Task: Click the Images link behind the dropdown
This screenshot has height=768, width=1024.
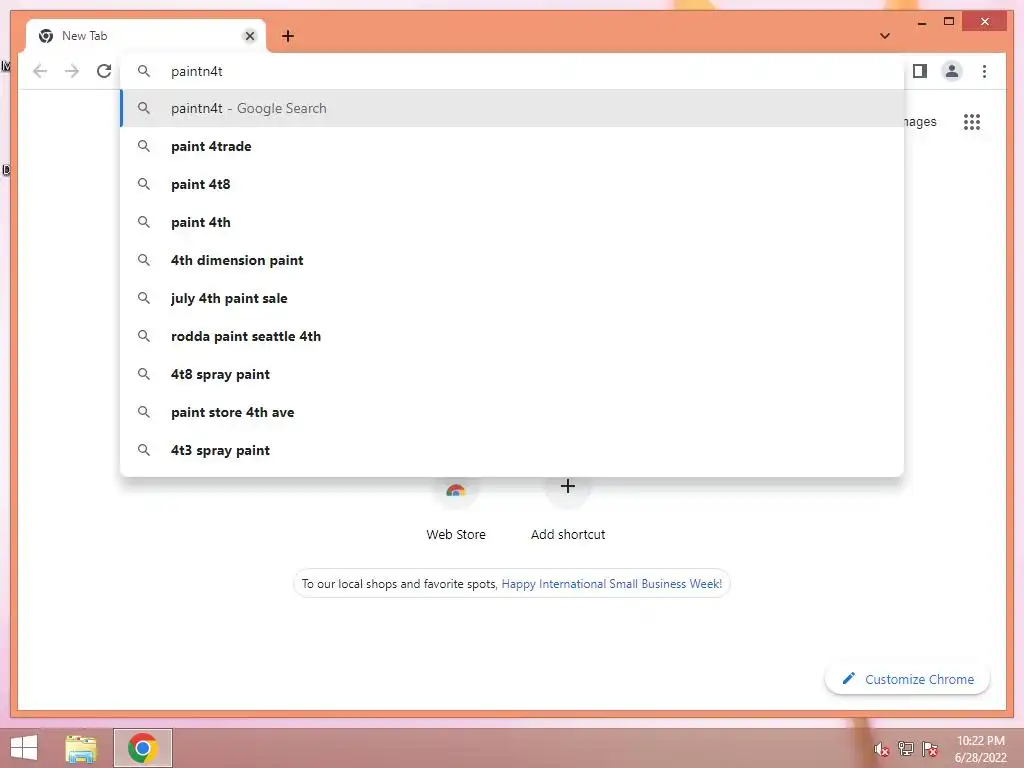Action: (920, 121)
